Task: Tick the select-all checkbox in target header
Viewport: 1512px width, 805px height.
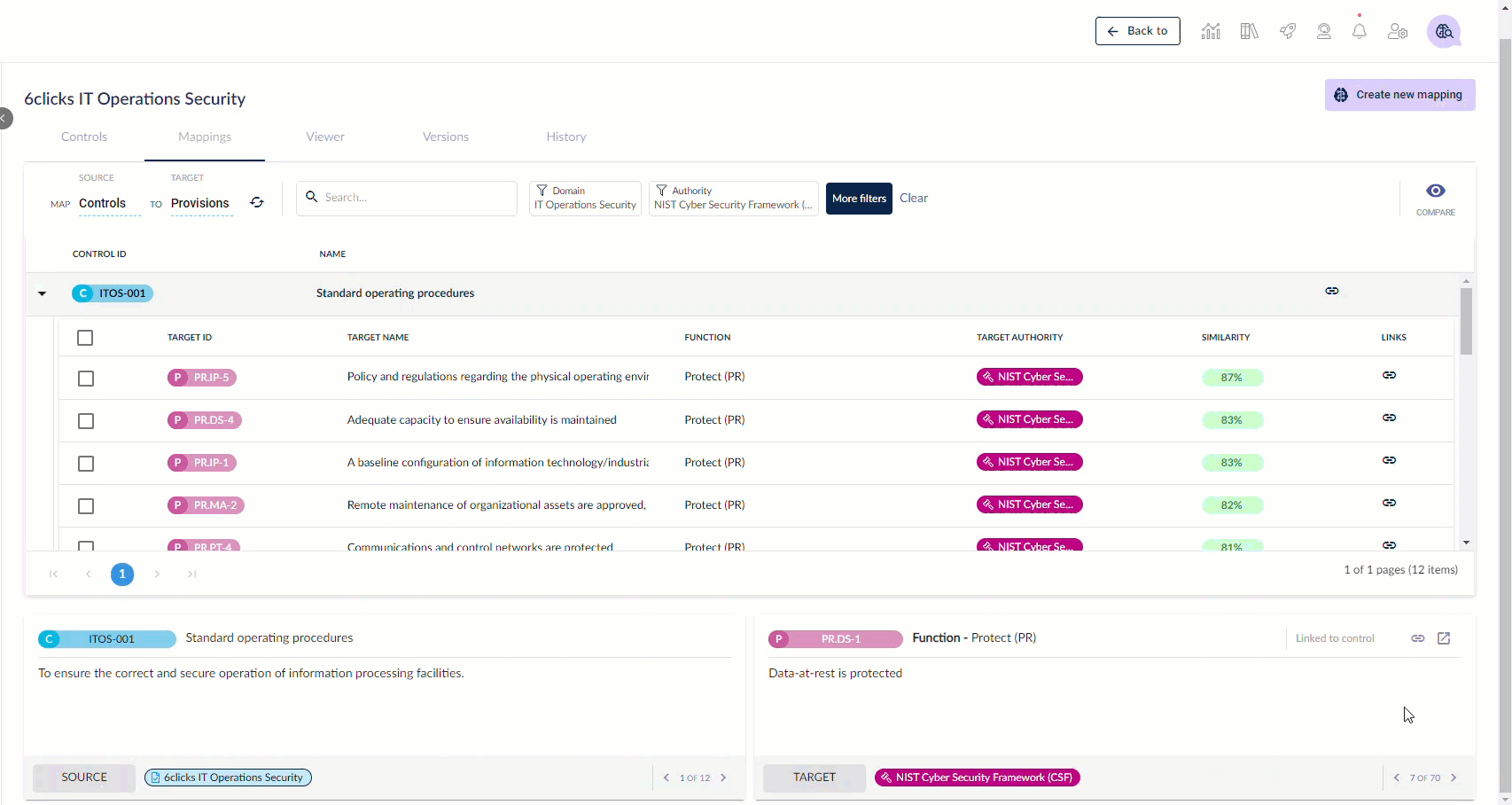Action: tap(85, 338)
